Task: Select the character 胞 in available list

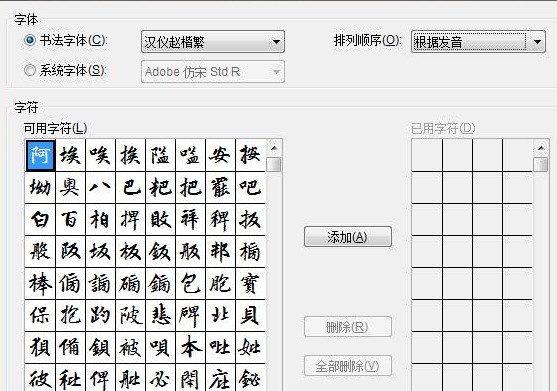Action: click(x=220, y=283)
